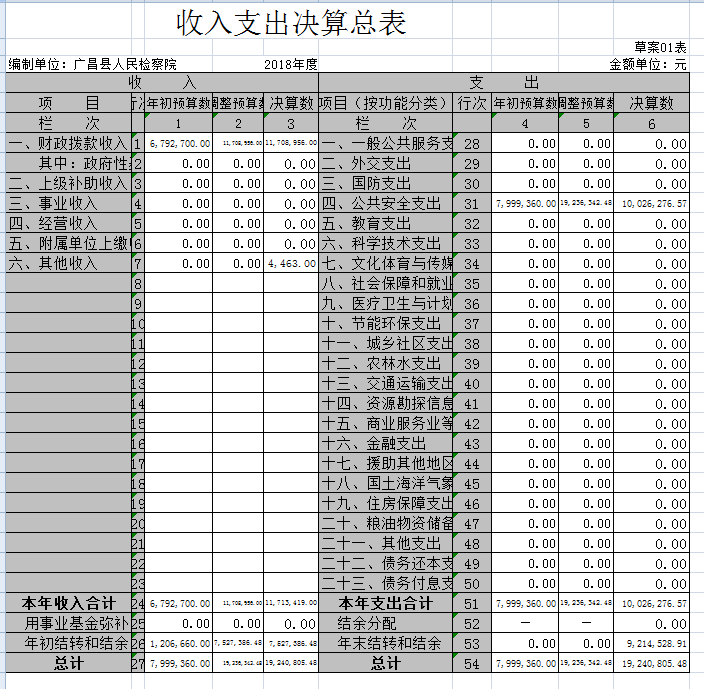Click the 草案01表 label cell

click(660, 47)
